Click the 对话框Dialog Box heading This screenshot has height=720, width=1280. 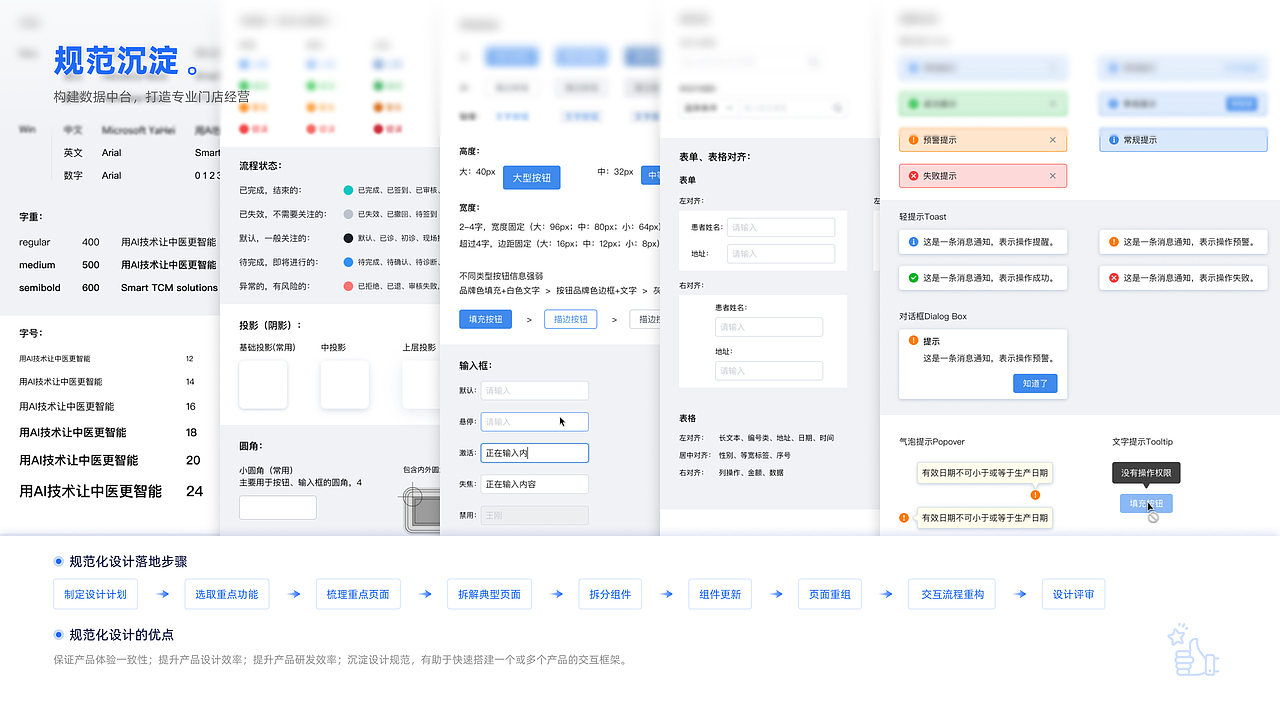click(x=933, y=317)
